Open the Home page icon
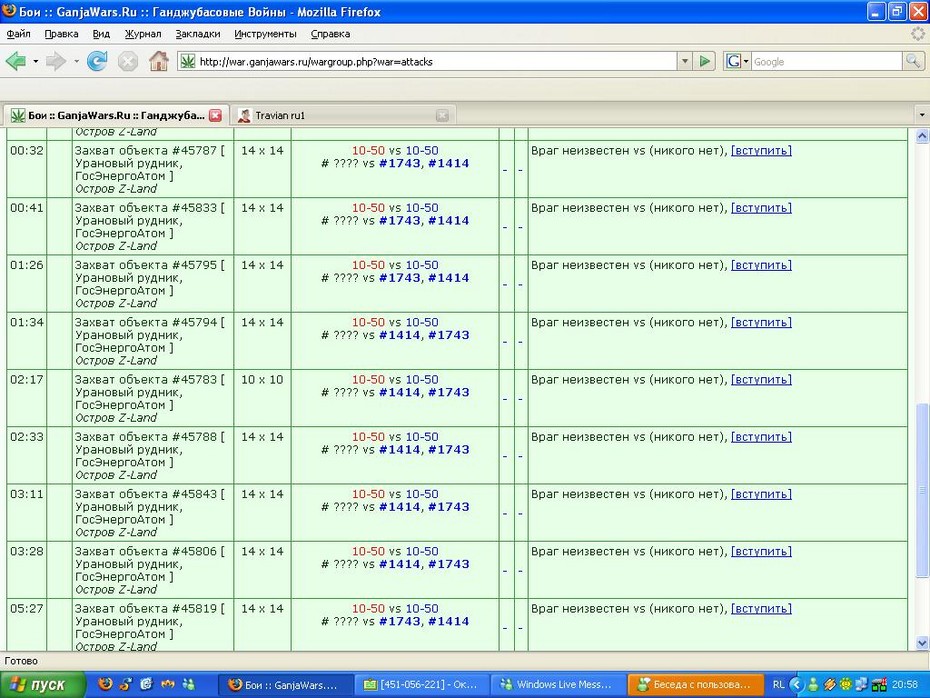The width and height of the screenshot is (930, 698). click(x=158, y=61)
